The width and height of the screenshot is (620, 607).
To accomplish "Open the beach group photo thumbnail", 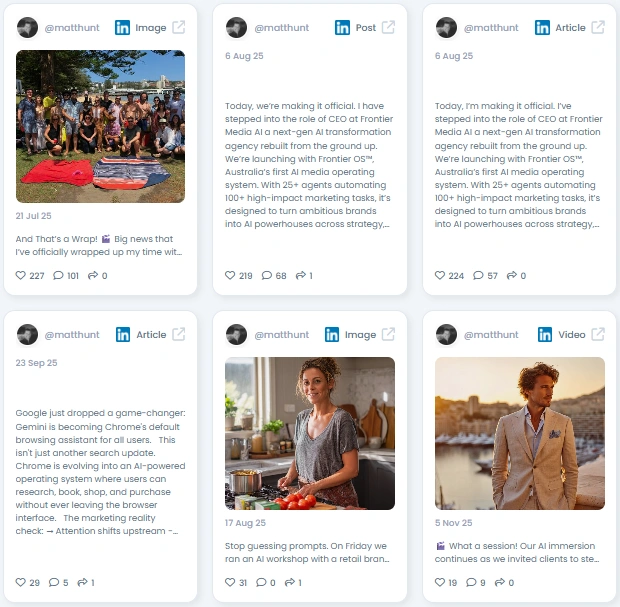I will click(100, 127).
